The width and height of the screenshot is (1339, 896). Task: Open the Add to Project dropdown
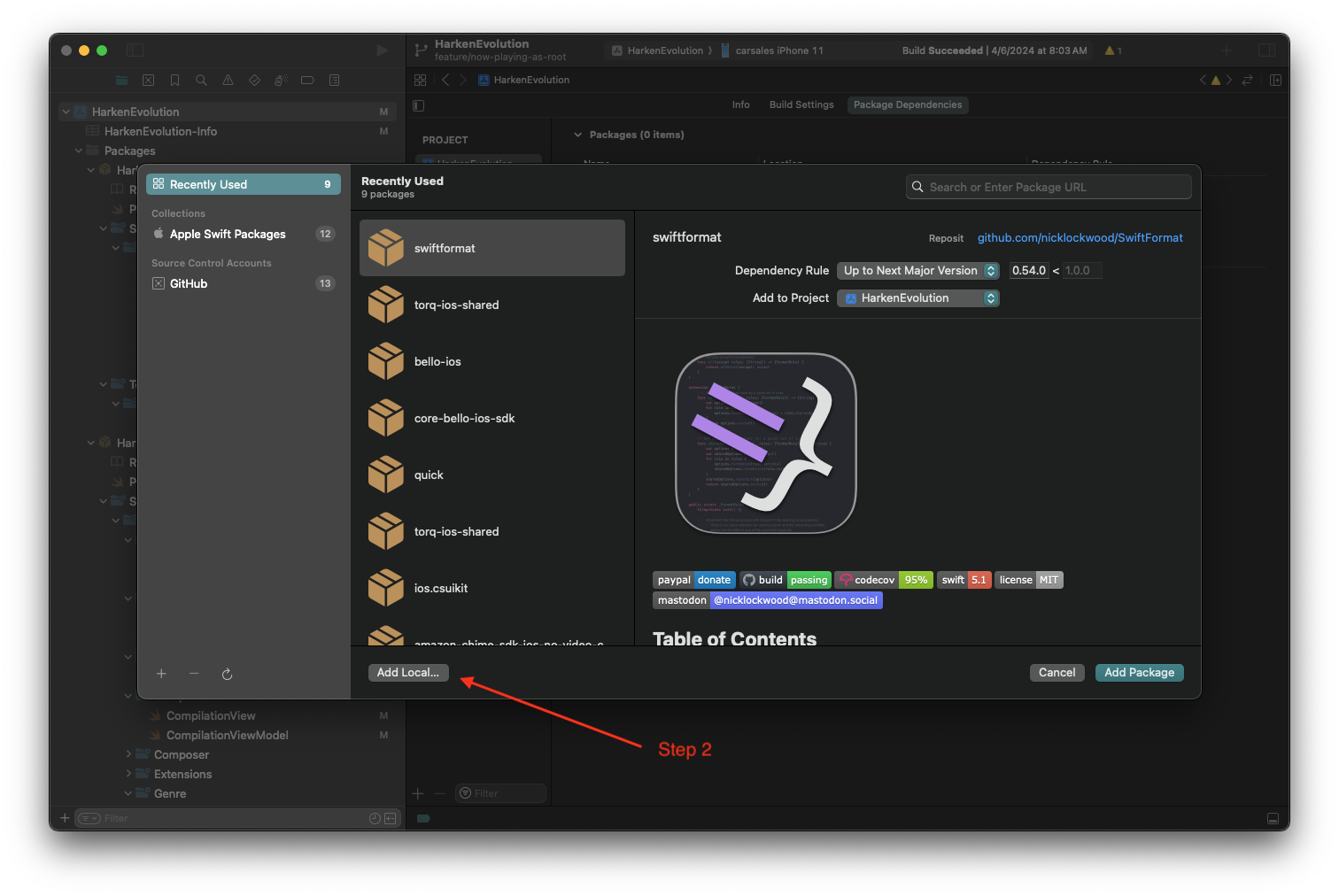click(x=917, y=298)
